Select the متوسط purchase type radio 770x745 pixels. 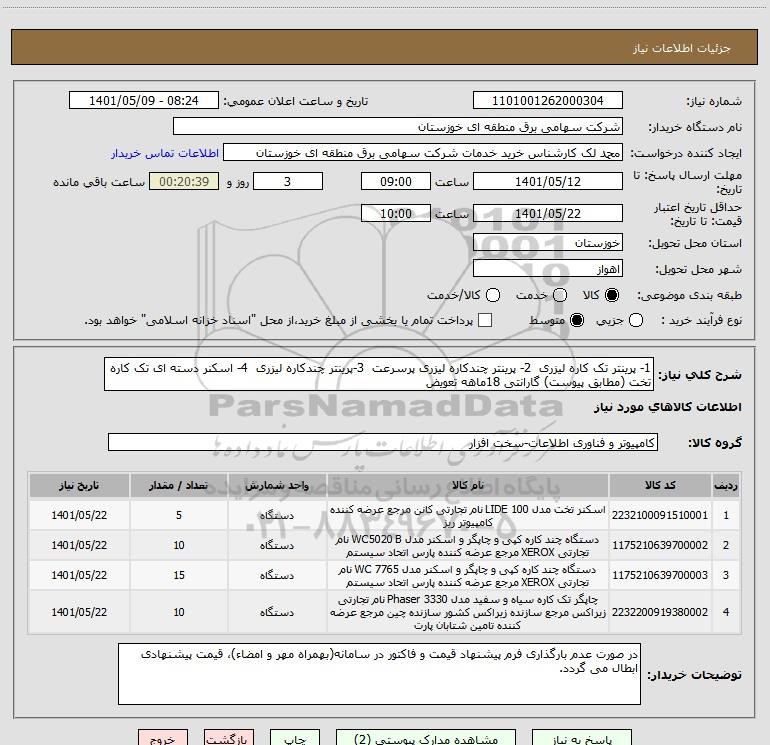tap(577, 320)
